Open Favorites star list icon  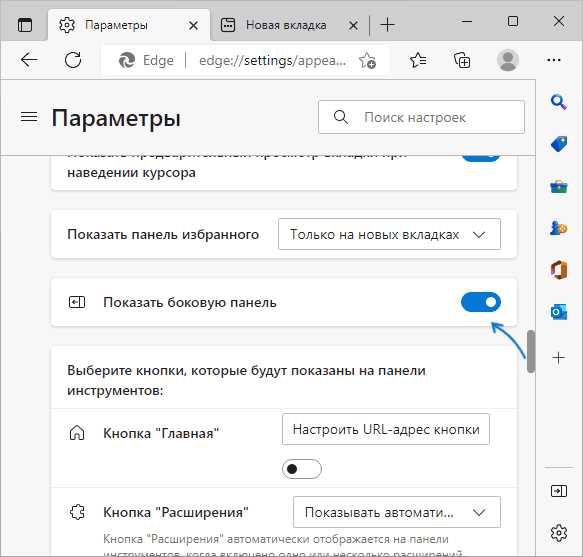(418, 60)
